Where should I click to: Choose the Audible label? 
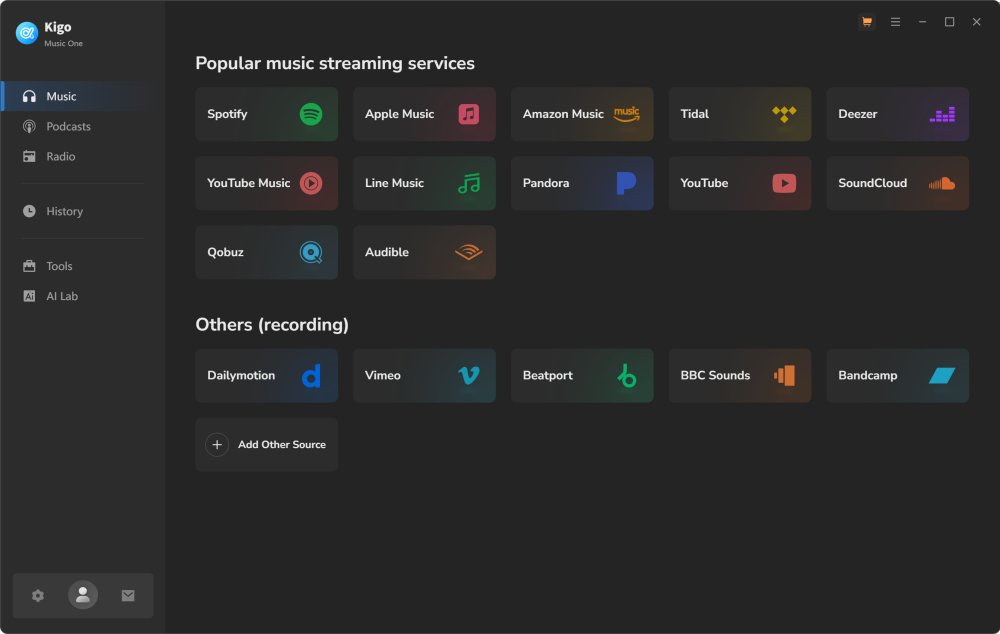coord(386,253)
